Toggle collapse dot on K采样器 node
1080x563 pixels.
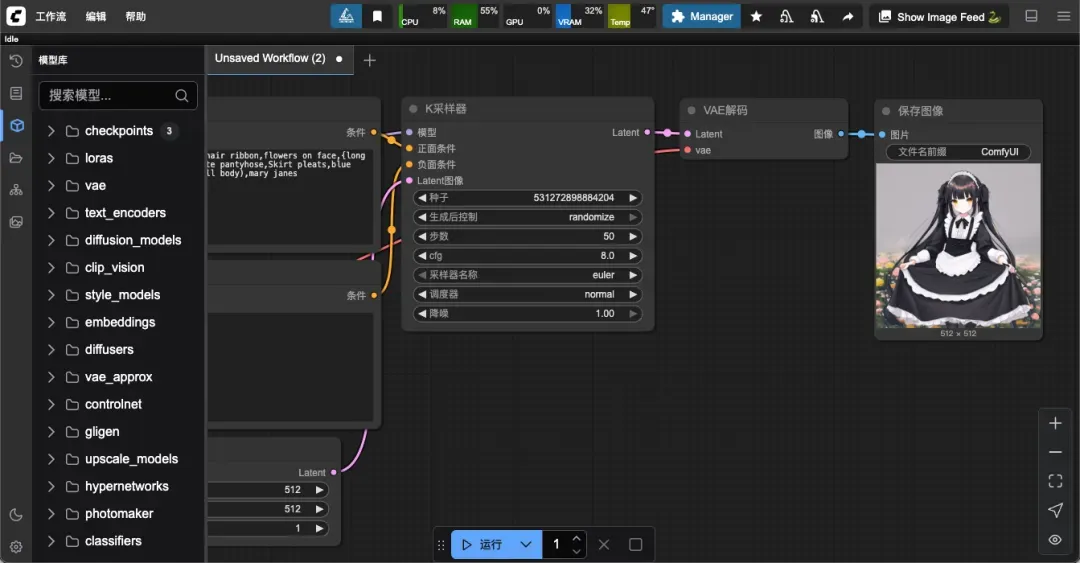(x=413, y=109)
